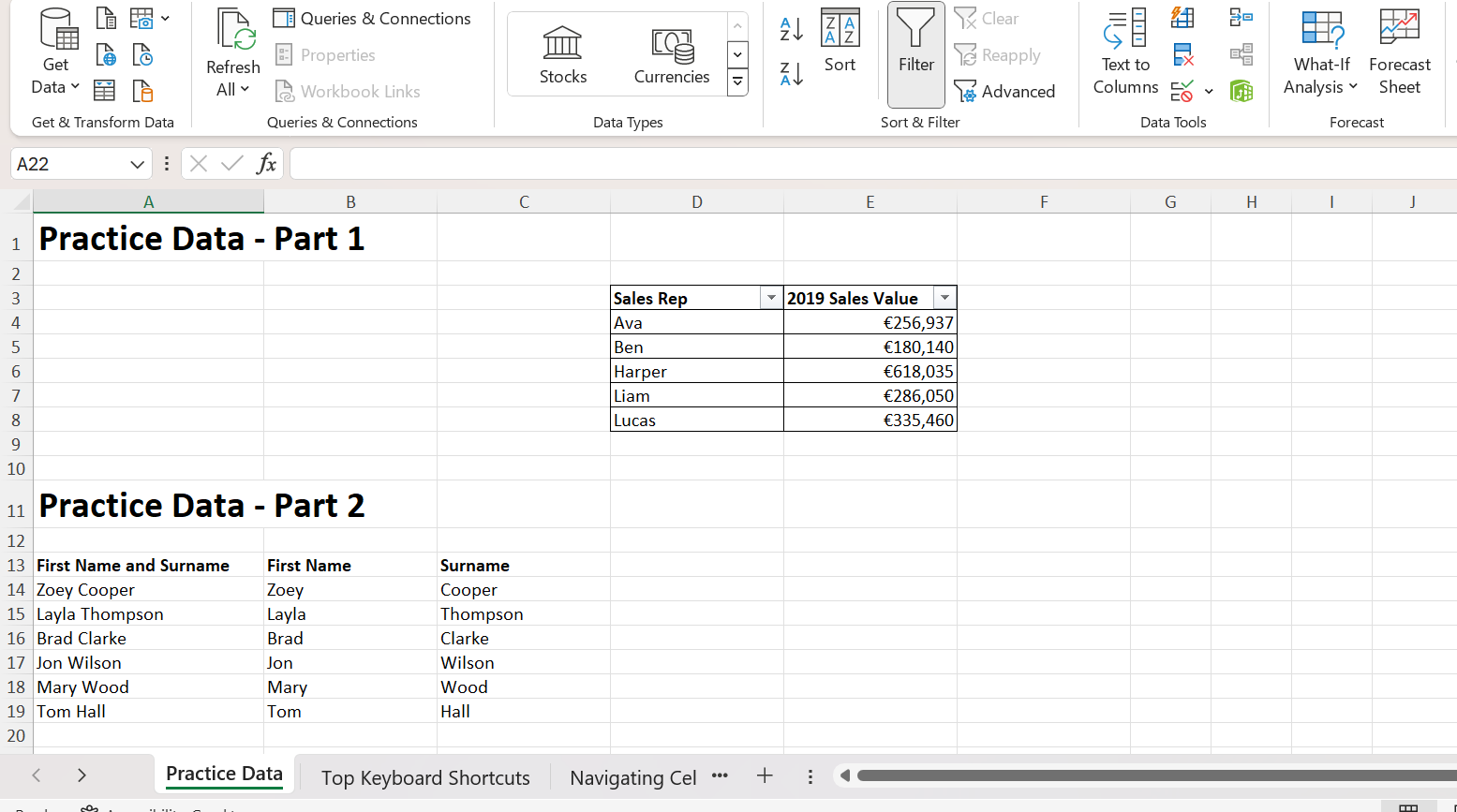Open the What-If Analysis menu
Screen dimensions: 1457x812
coord(1321,52)
